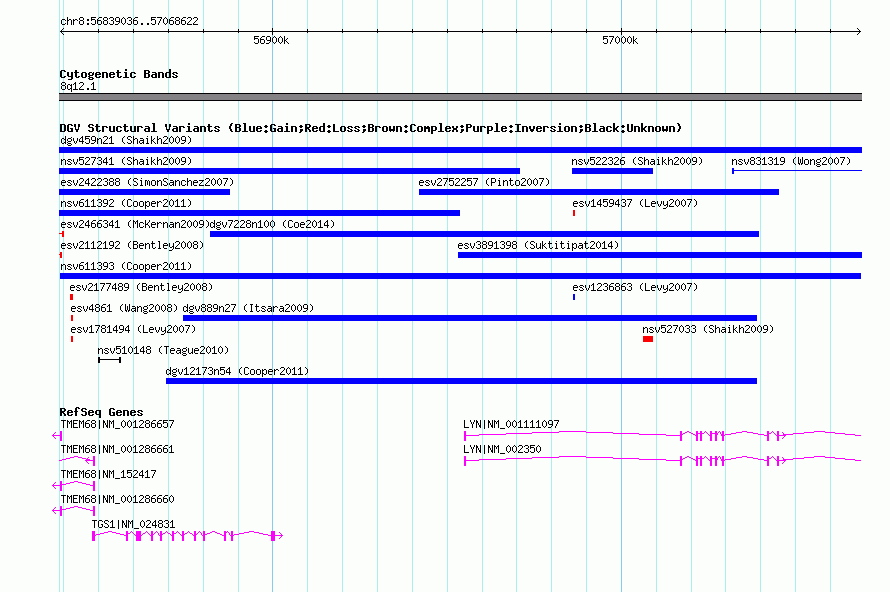Select the black nsv510148 unknown-type bar
The image size is (890, 592).
point(110,360)
